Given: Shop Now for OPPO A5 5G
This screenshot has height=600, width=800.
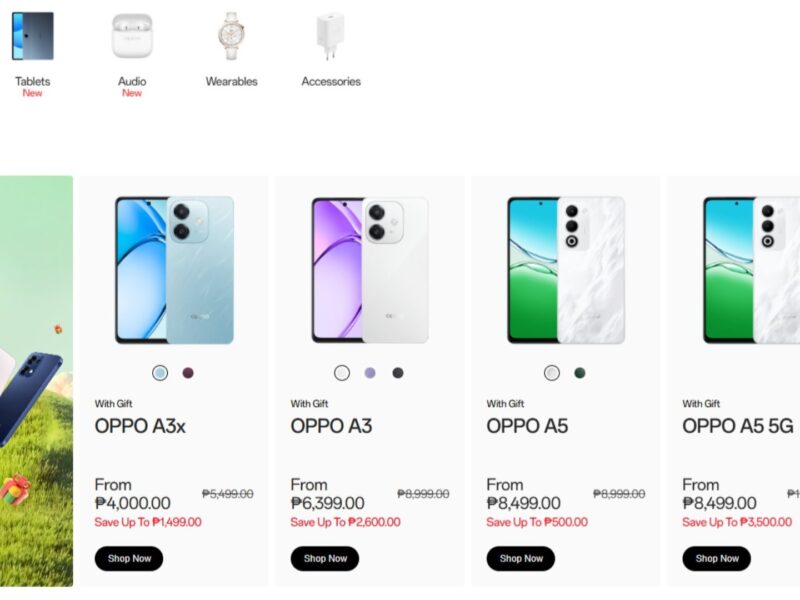Looking at the screenshot, I should [x=716, y=559].
